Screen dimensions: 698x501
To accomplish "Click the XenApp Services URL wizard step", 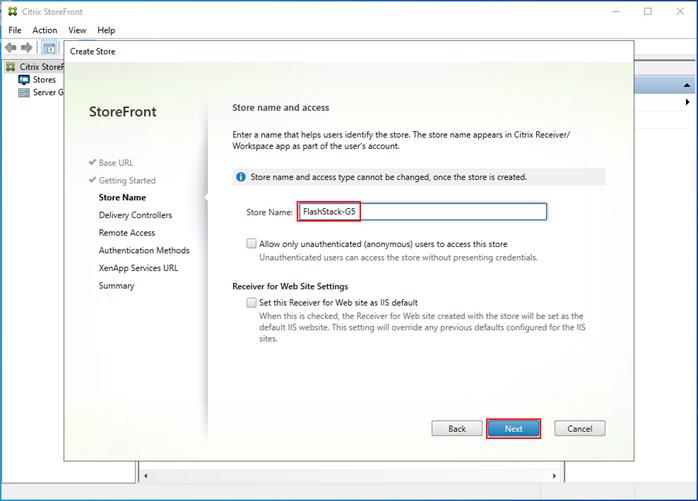I will point(138,268).
